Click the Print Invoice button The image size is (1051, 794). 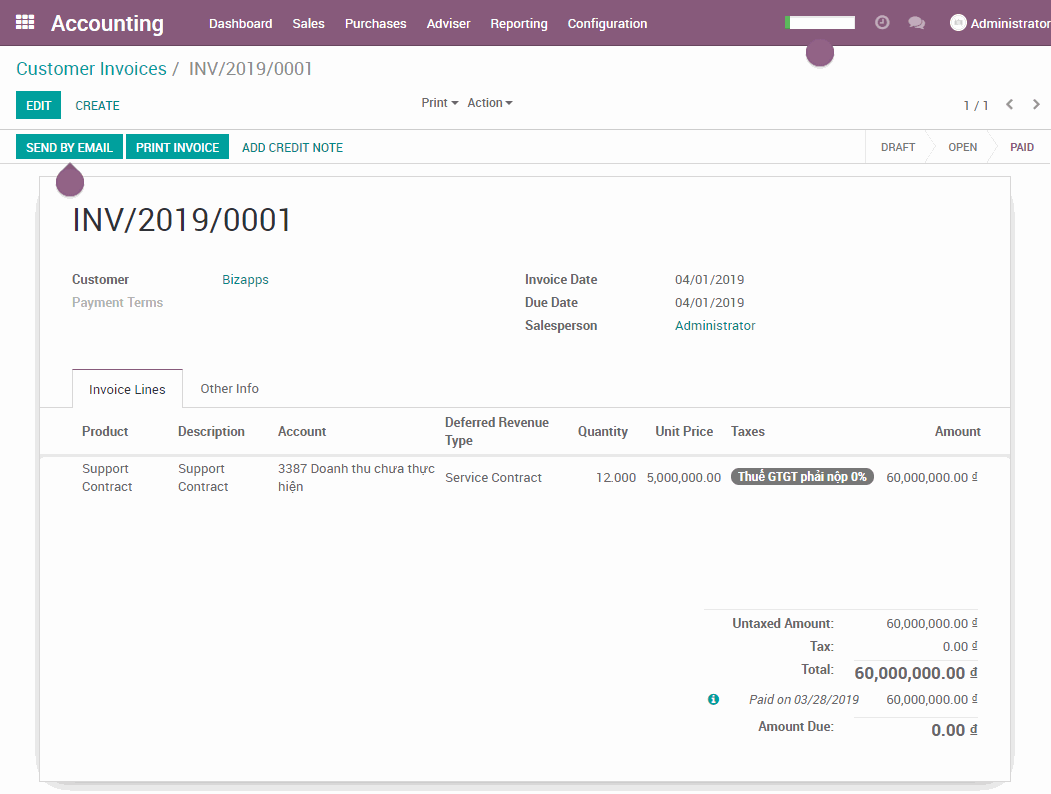177,147
